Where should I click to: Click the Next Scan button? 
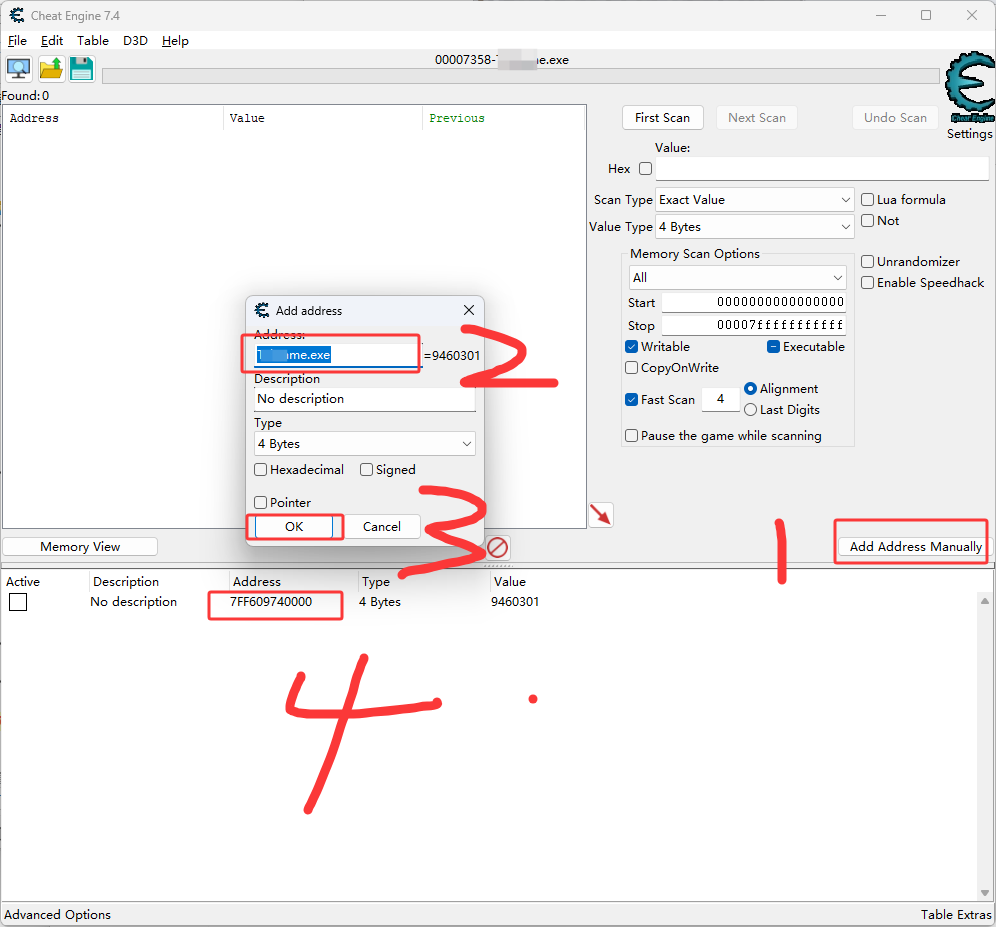[757, 118]
